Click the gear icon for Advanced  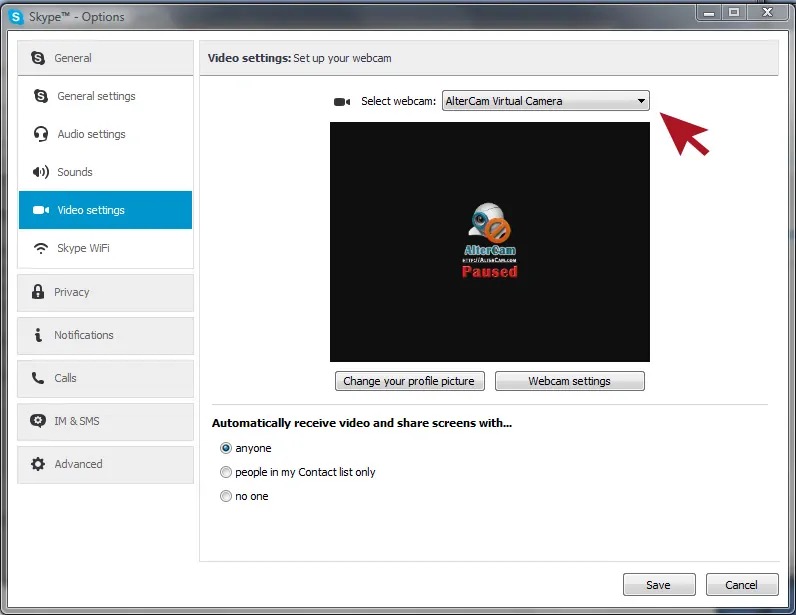(38, 464)
